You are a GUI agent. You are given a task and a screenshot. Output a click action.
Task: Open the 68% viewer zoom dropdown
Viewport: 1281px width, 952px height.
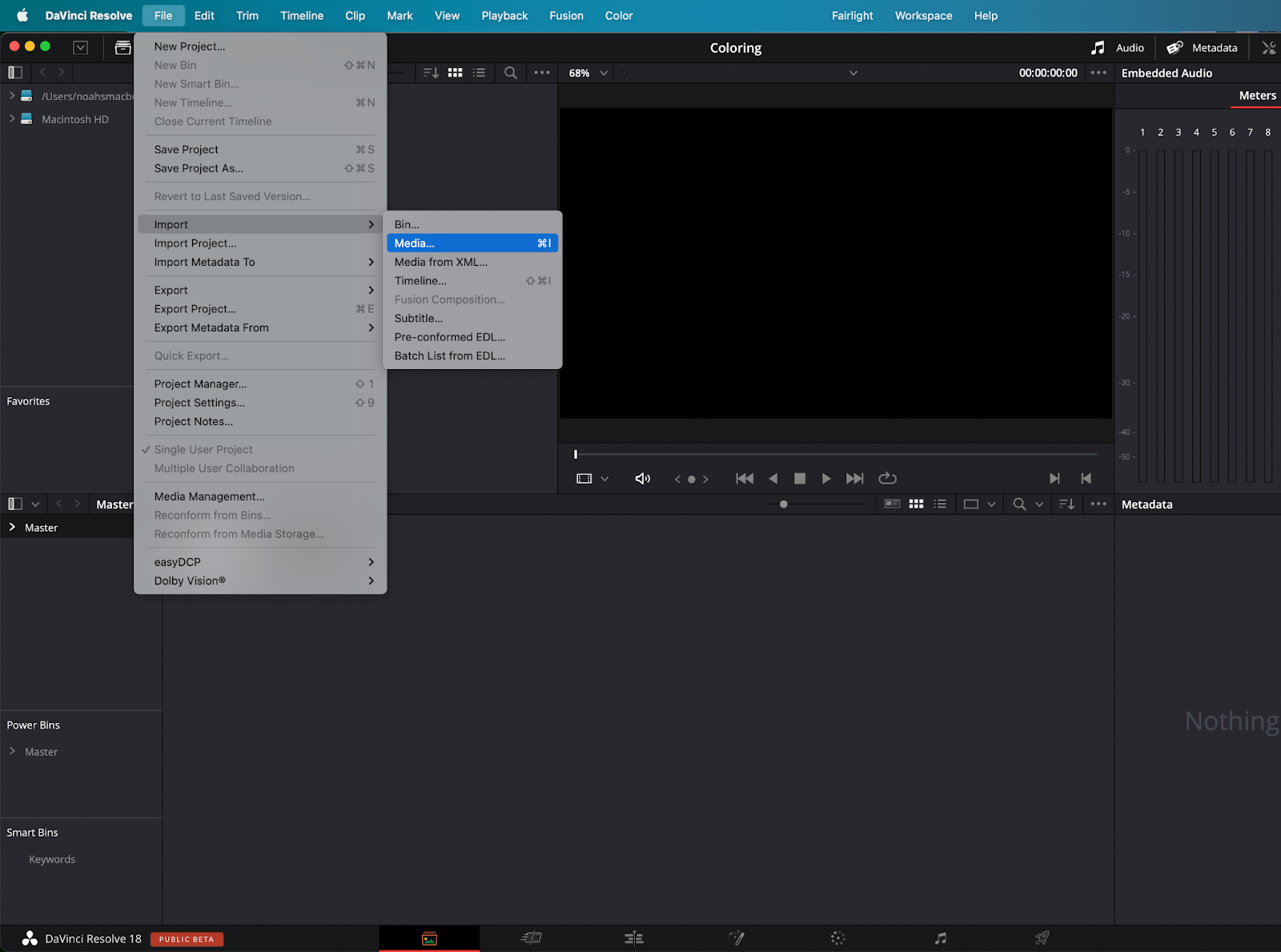(588, 73)
